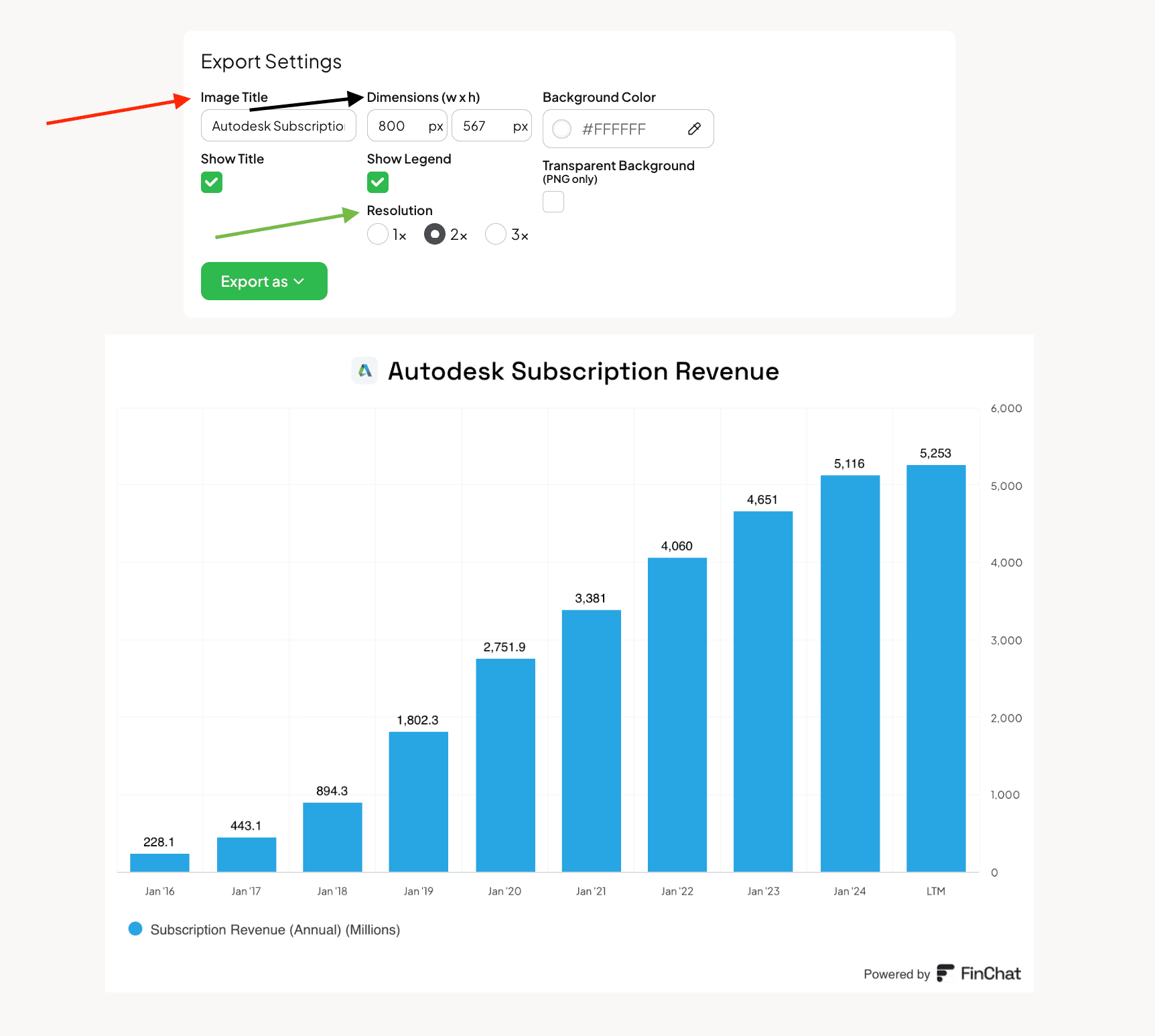
Task: Click the Export Settings heading
Action: pos(271,62)
